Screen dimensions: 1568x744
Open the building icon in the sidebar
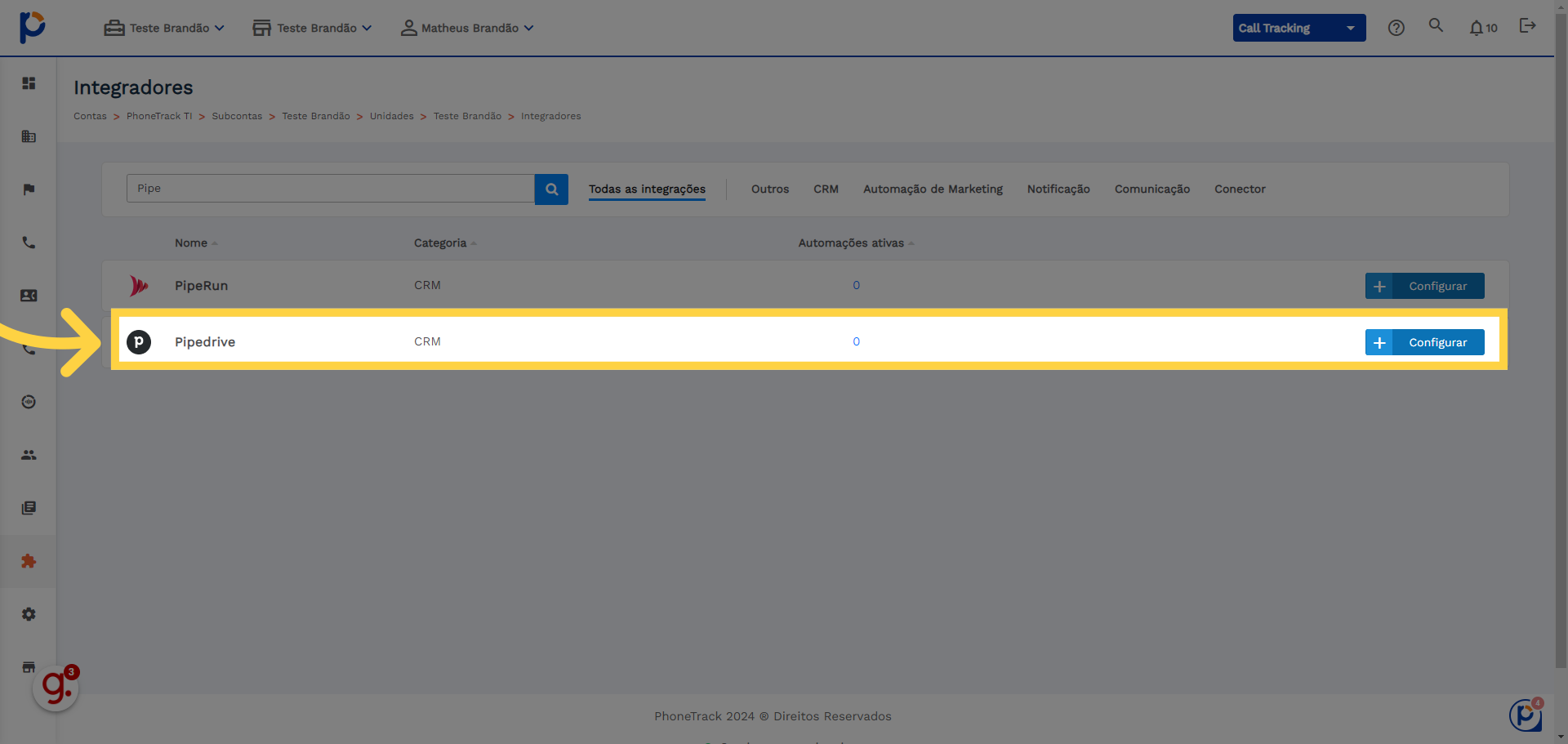pos(29,136)
